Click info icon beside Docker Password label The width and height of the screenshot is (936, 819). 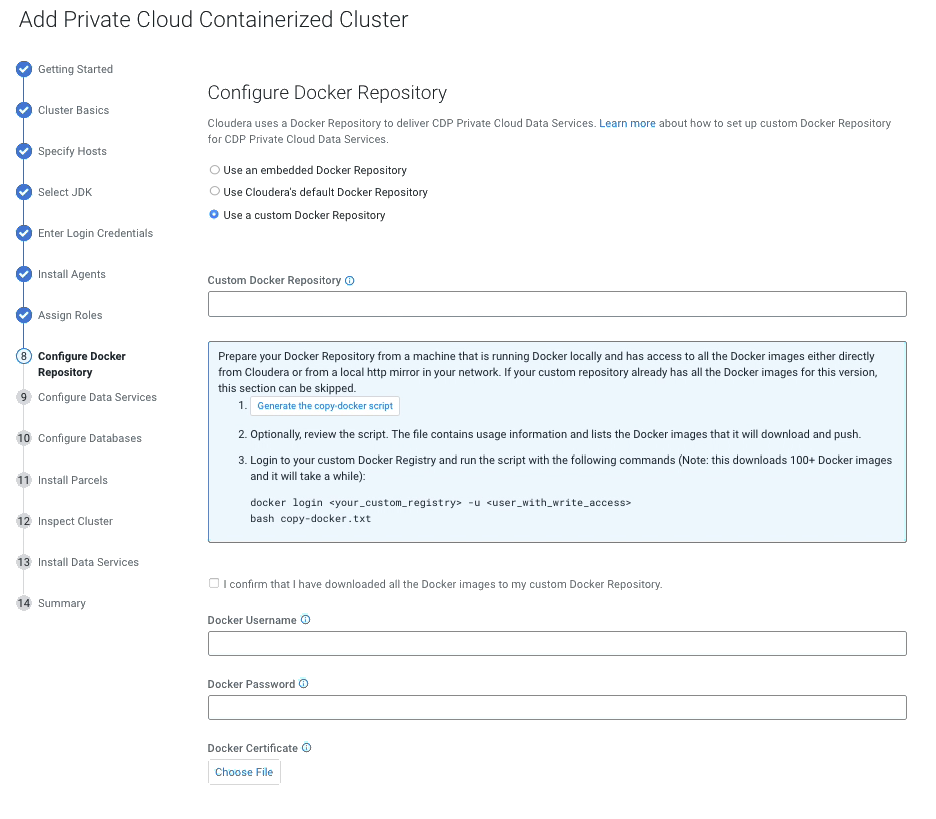pos(304,684)
